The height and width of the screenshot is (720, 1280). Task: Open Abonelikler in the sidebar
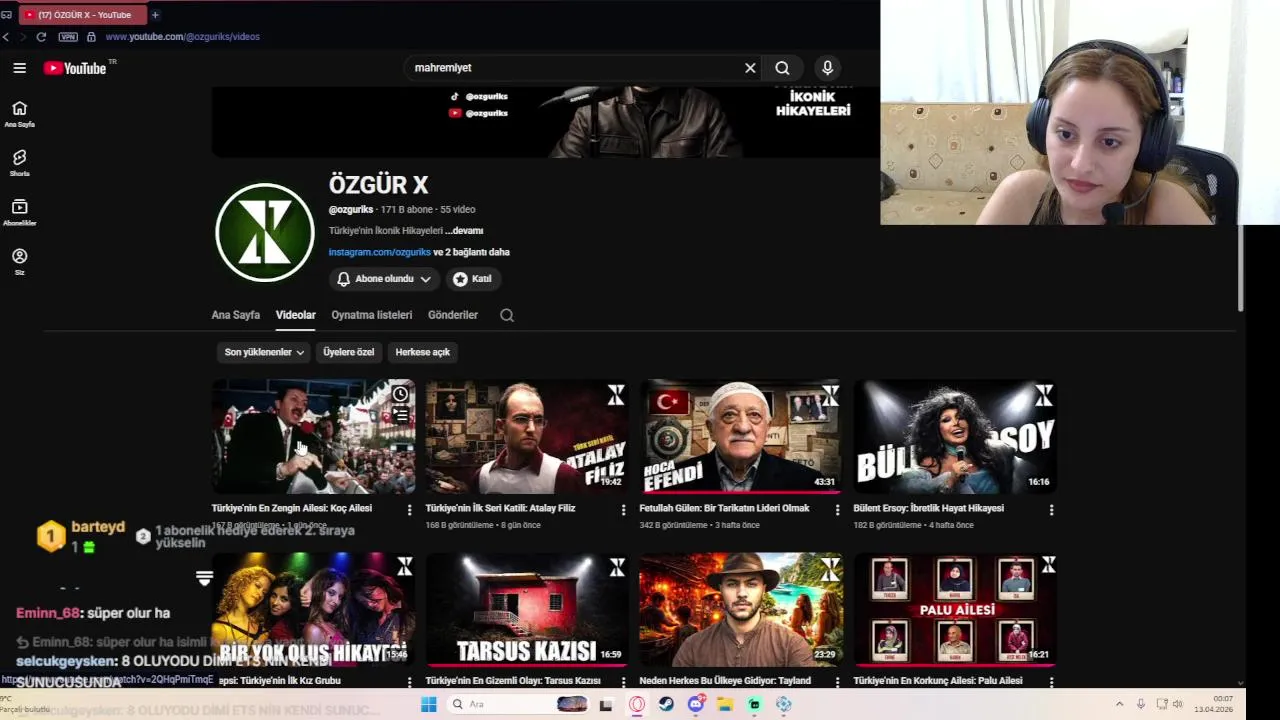(x=19, y=212)
